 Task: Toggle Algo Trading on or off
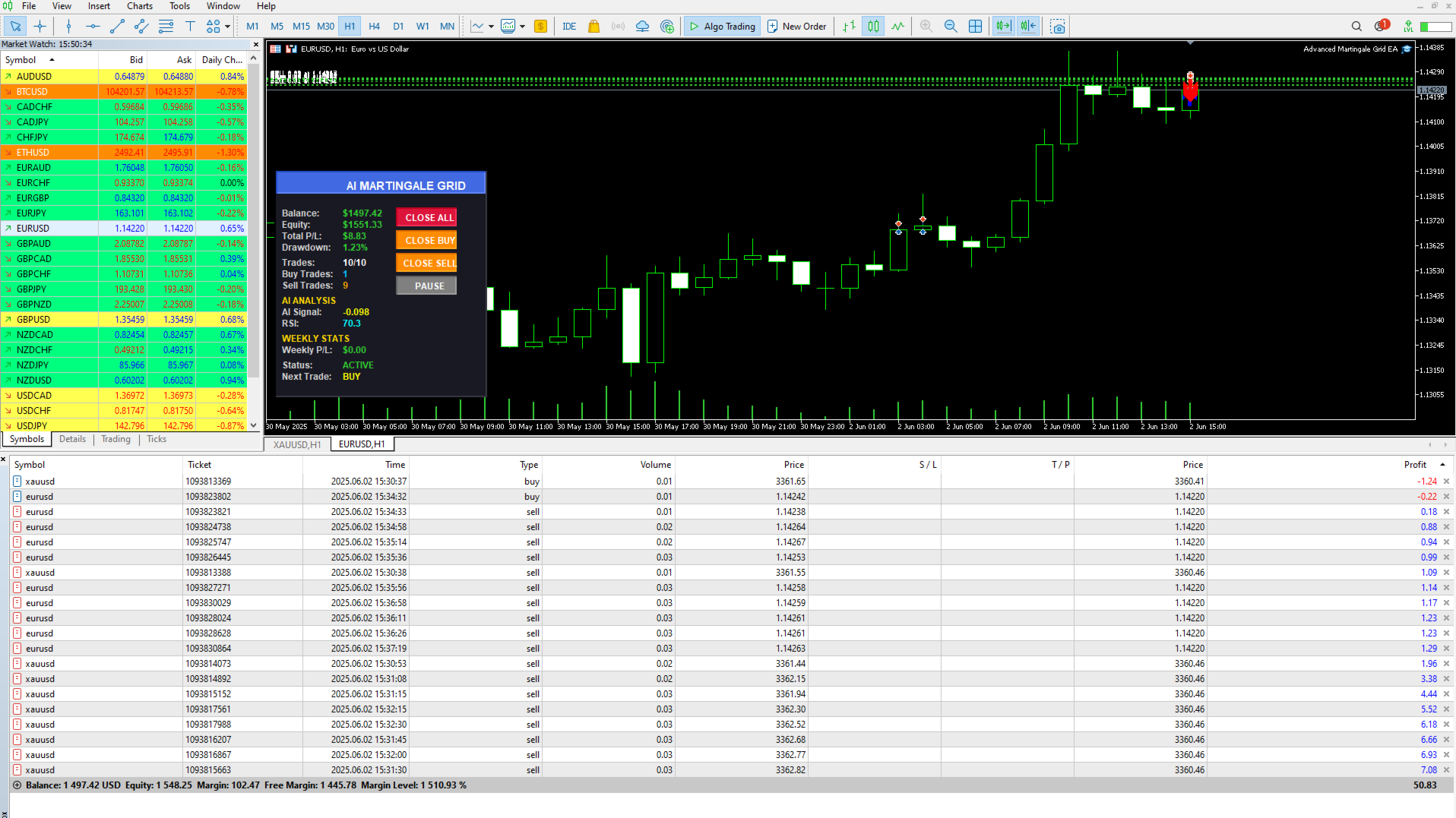click(720, 26)
